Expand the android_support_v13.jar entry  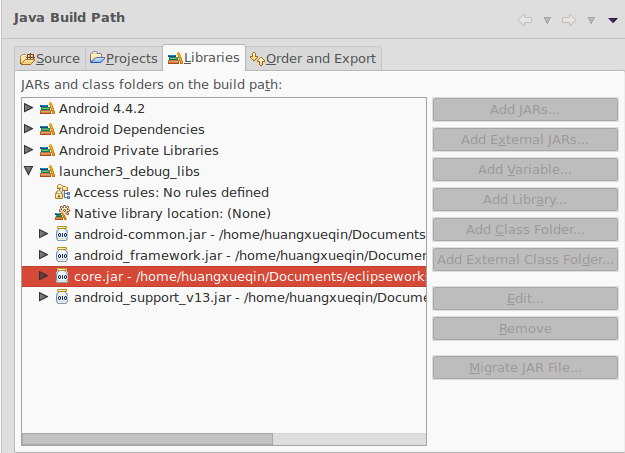point(43,297)
